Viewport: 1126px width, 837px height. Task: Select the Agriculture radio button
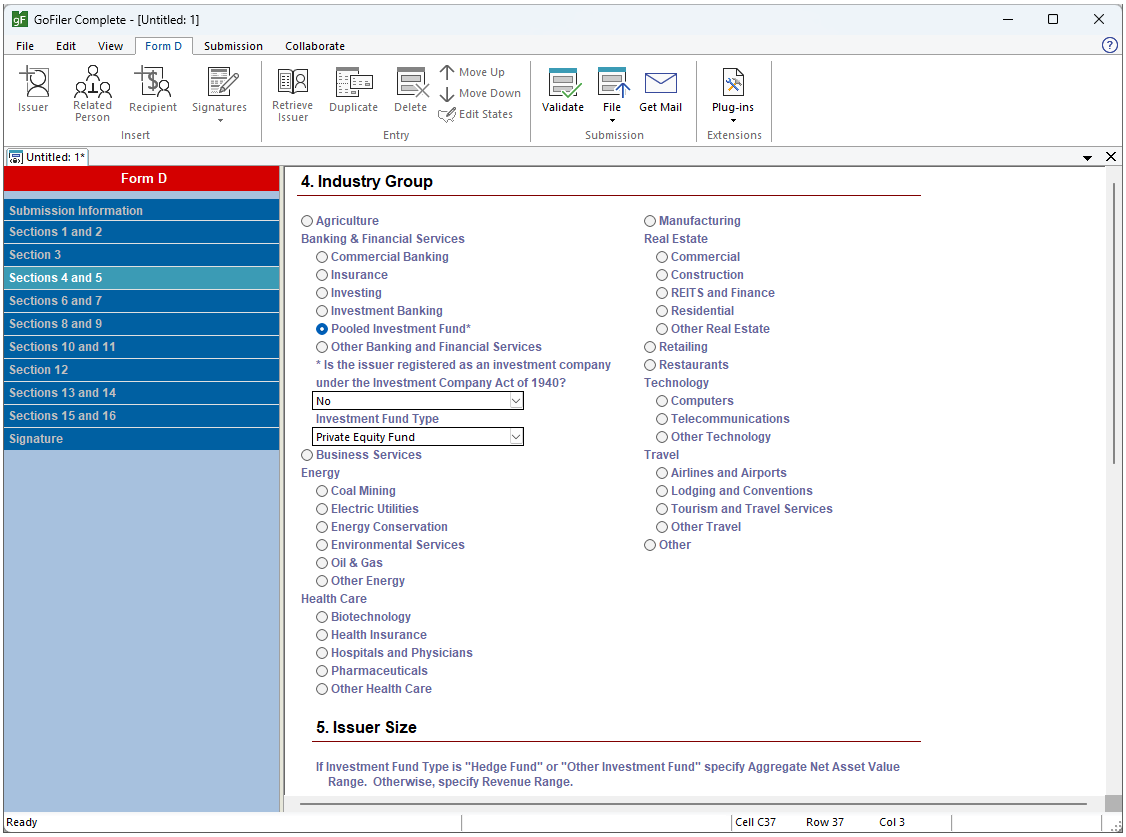tap(307, 221)
